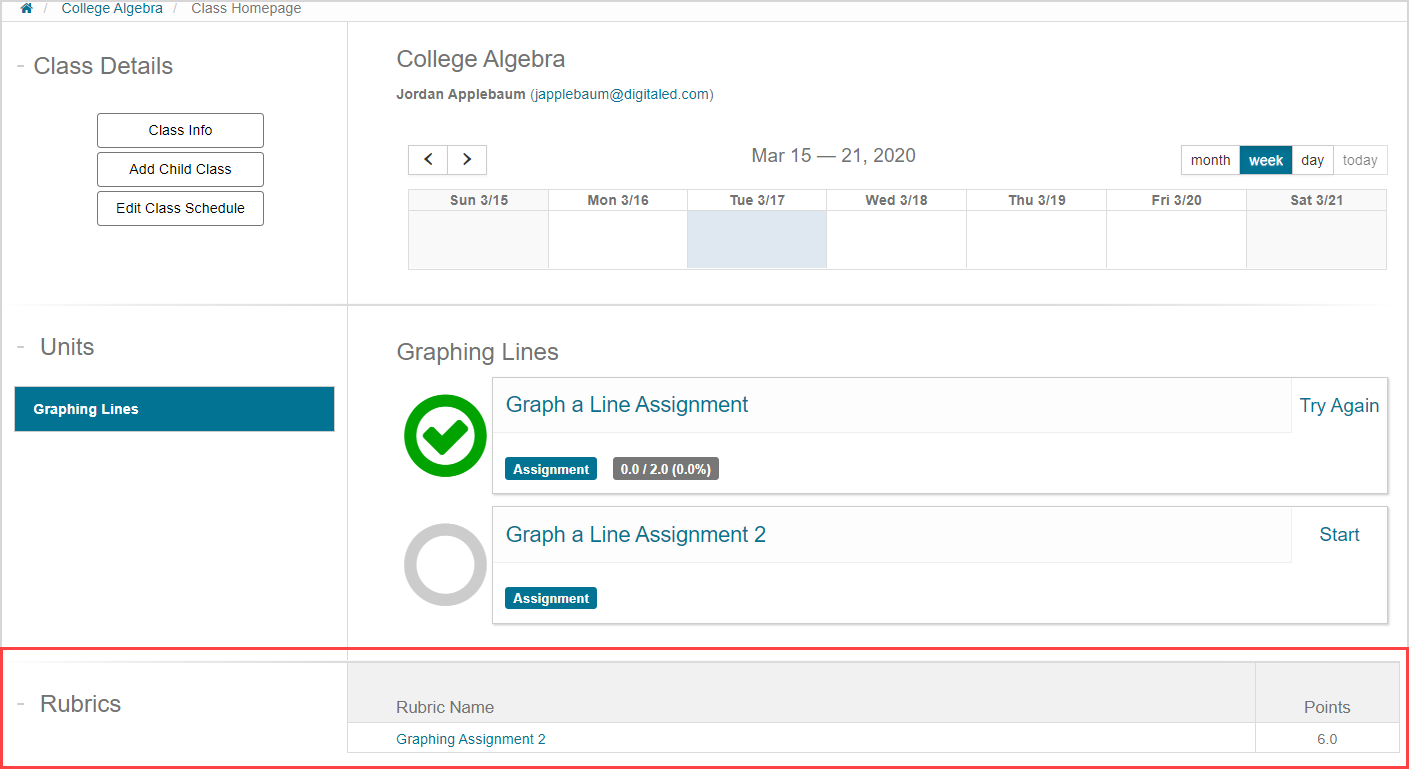Click the gray incomplete circle icon
Image resolution: width=1409 pixels, height=769 pixels.
(x=445, y=565)
